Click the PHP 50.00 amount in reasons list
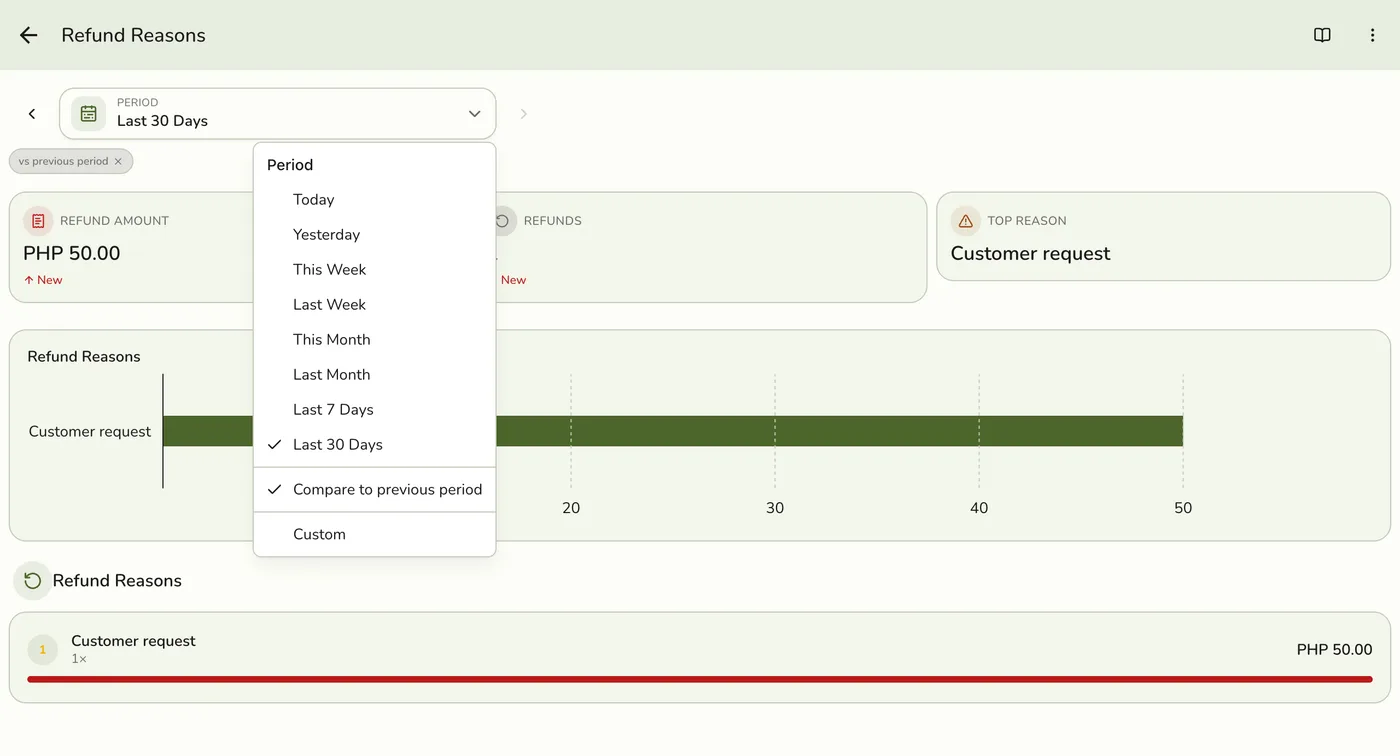 (1334, 650)
